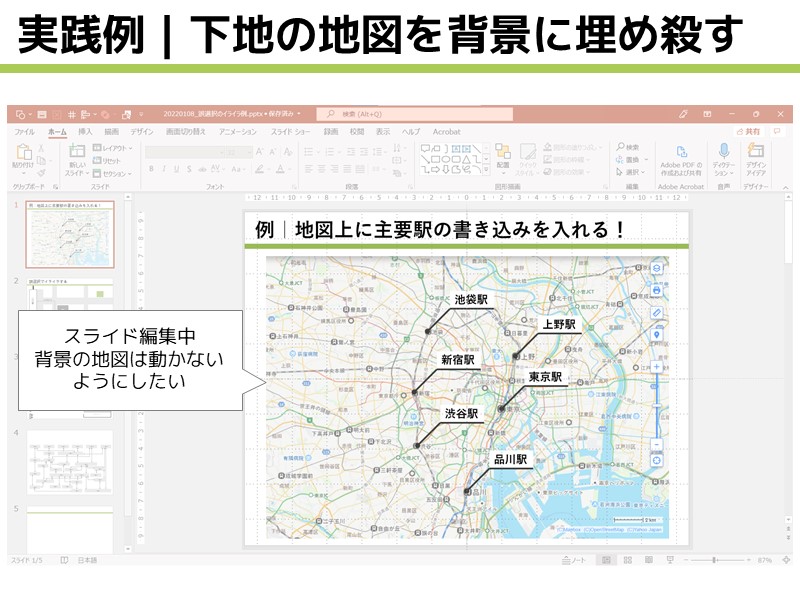Open the Shape Fill (図形の塗りつぶし) dropdown
The height and width of the screenshot is (600, 800).
click(x=572, y=147)
